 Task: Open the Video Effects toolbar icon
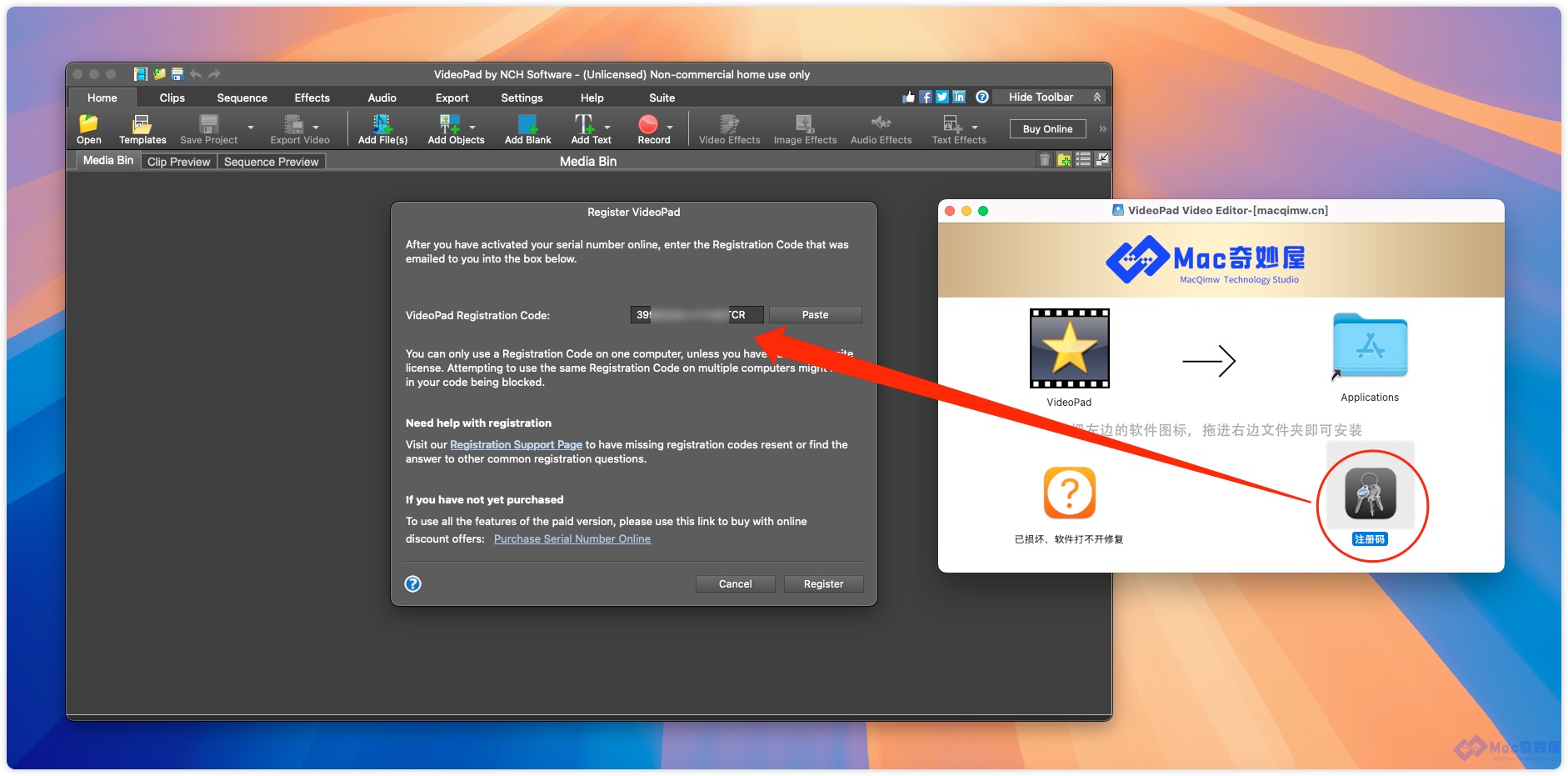click(x=729, y=123)
